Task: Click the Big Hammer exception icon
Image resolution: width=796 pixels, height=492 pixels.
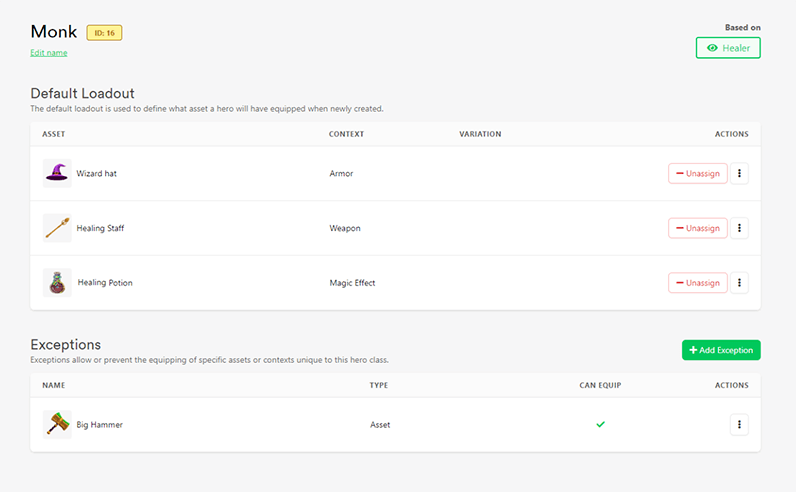Action: click(x=57, y=424)
